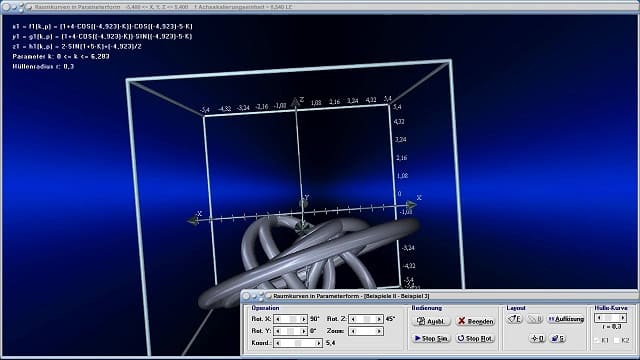640x360 pixels.
Task: Click the main window title bar
Action: pos(320,7)
